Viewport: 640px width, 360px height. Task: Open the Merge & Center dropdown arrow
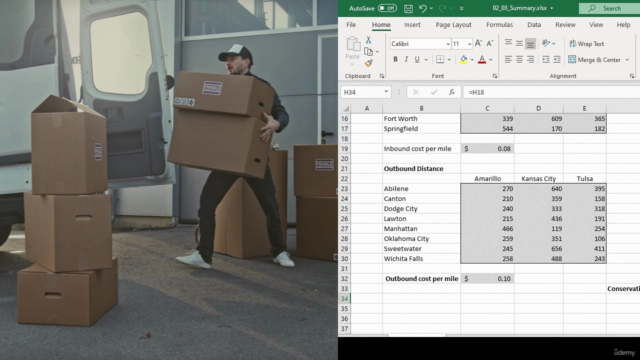[x=627, y=60]
